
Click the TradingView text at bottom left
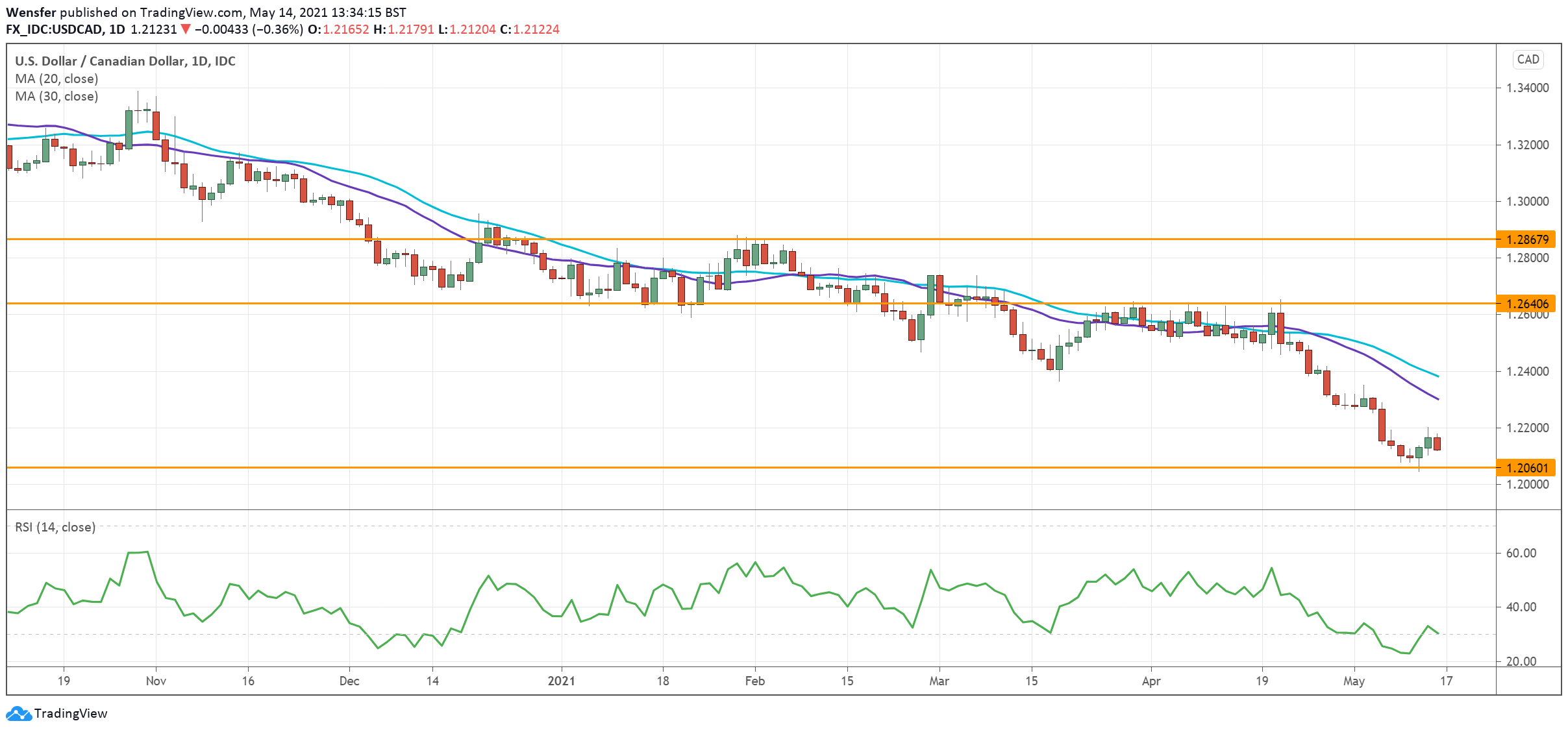(71, 714)
